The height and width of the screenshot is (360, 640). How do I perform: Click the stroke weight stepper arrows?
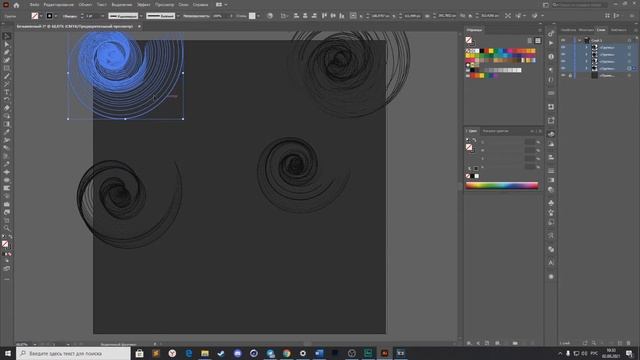click(82, 16)
